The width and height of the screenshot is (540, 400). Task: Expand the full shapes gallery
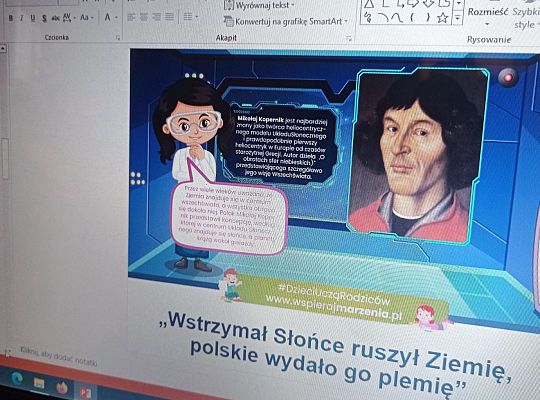[458, 18]
